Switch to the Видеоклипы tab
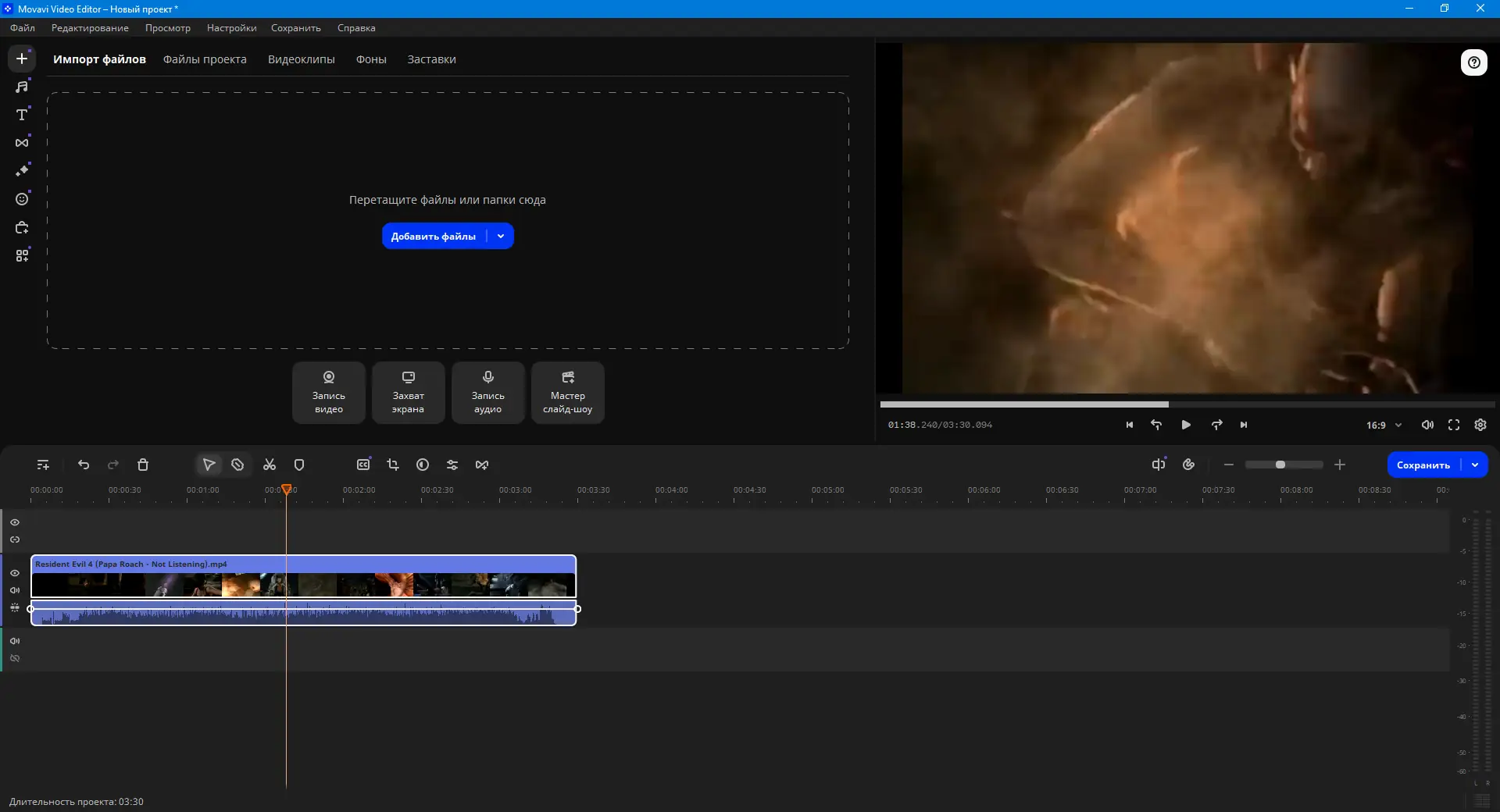The width and height of the screenshot is (1500, 812). [301, 59]
